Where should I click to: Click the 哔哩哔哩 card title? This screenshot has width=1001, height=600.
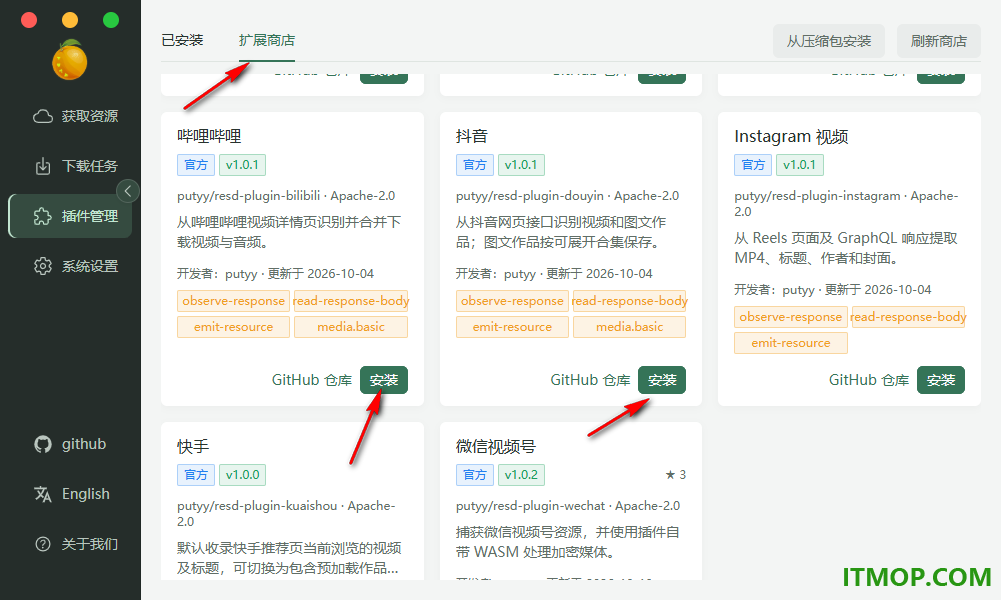click(x=209, y=136)
